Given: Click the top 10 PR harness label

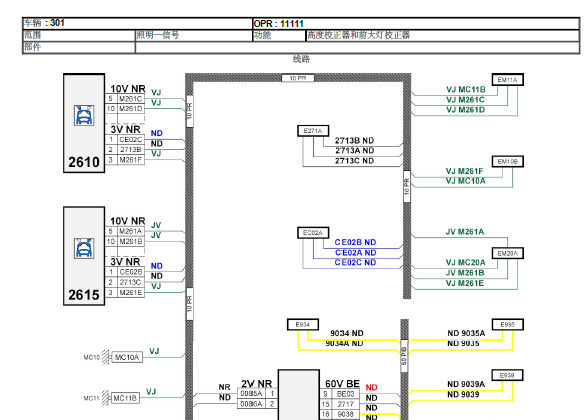Looking at the screenshot, I should coord(298,78).
